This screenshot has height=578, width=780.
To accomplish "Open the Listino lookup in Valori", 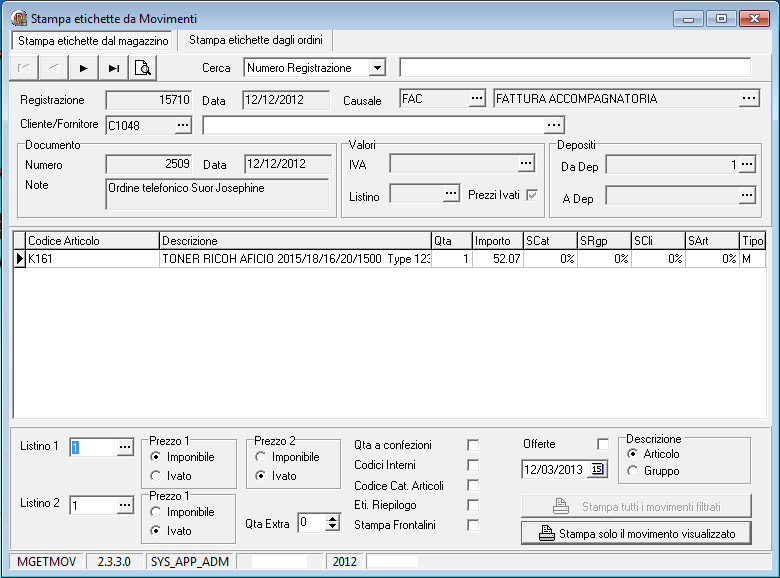I will (451, 193).
